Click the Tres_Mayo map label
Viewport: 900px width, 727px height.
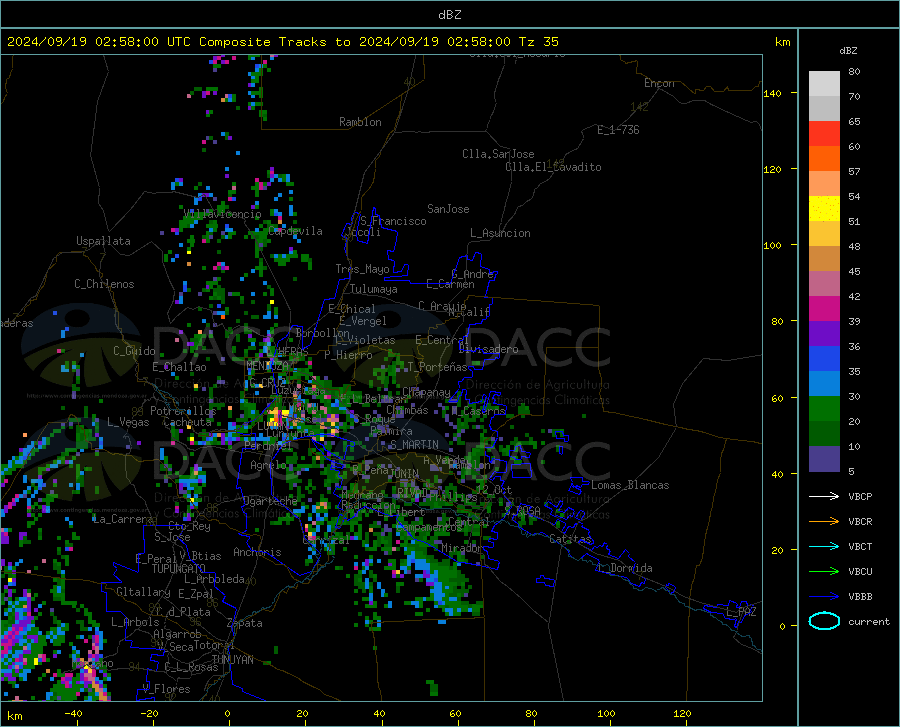point(362,269)
